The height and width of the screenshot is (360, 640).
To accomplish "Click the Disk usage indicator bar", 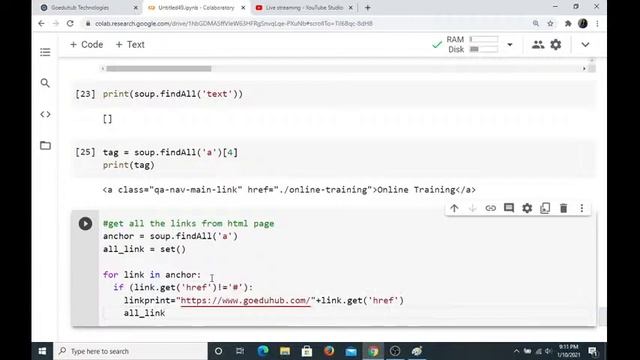I will 484,49.
